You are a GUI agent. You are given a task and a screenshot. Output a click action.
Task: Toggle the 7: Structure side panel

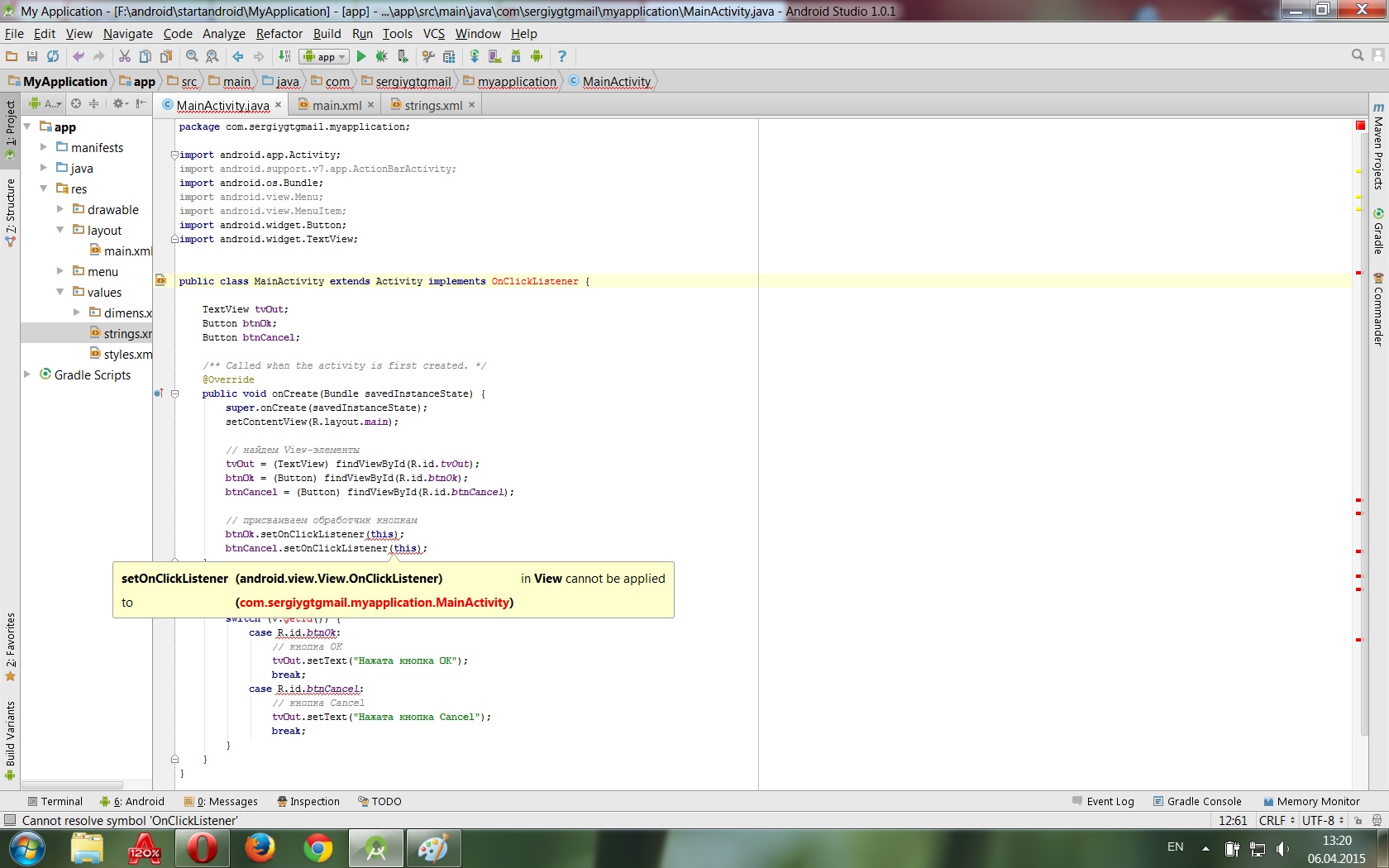point(10,212)
